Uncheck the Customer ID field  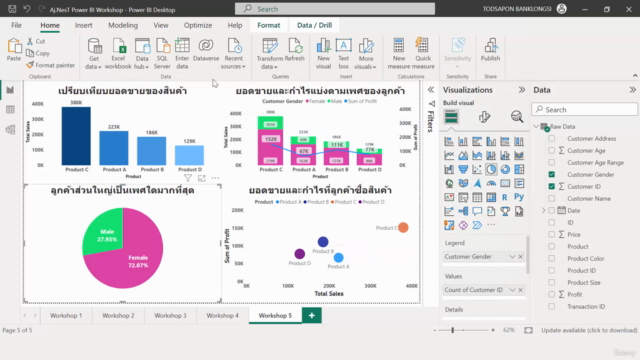pyautogui.click(x=551, y=186)
